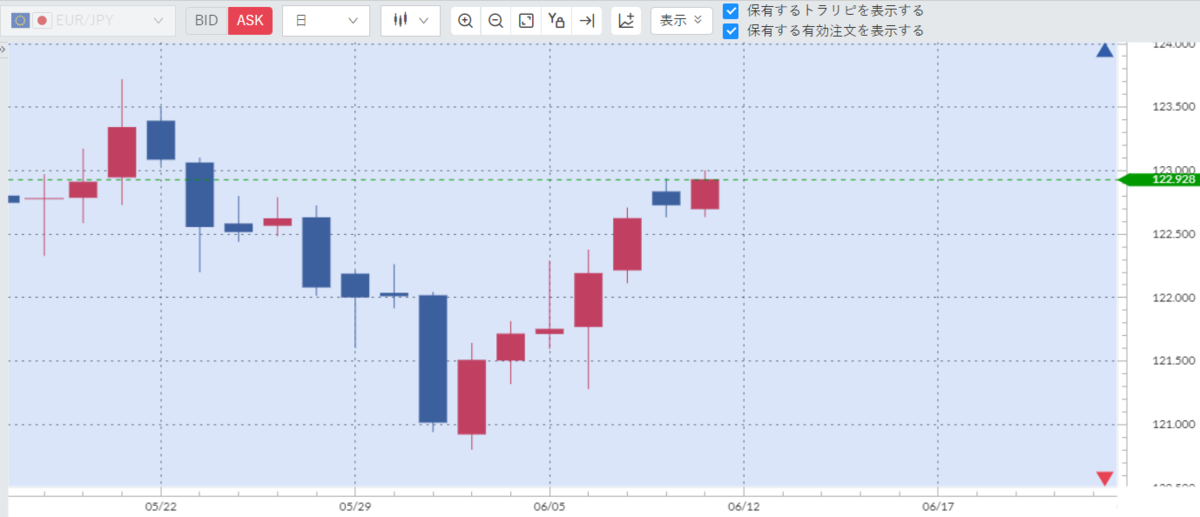
Task: Add a technical indicator to chart
Action: pos(626,20)
